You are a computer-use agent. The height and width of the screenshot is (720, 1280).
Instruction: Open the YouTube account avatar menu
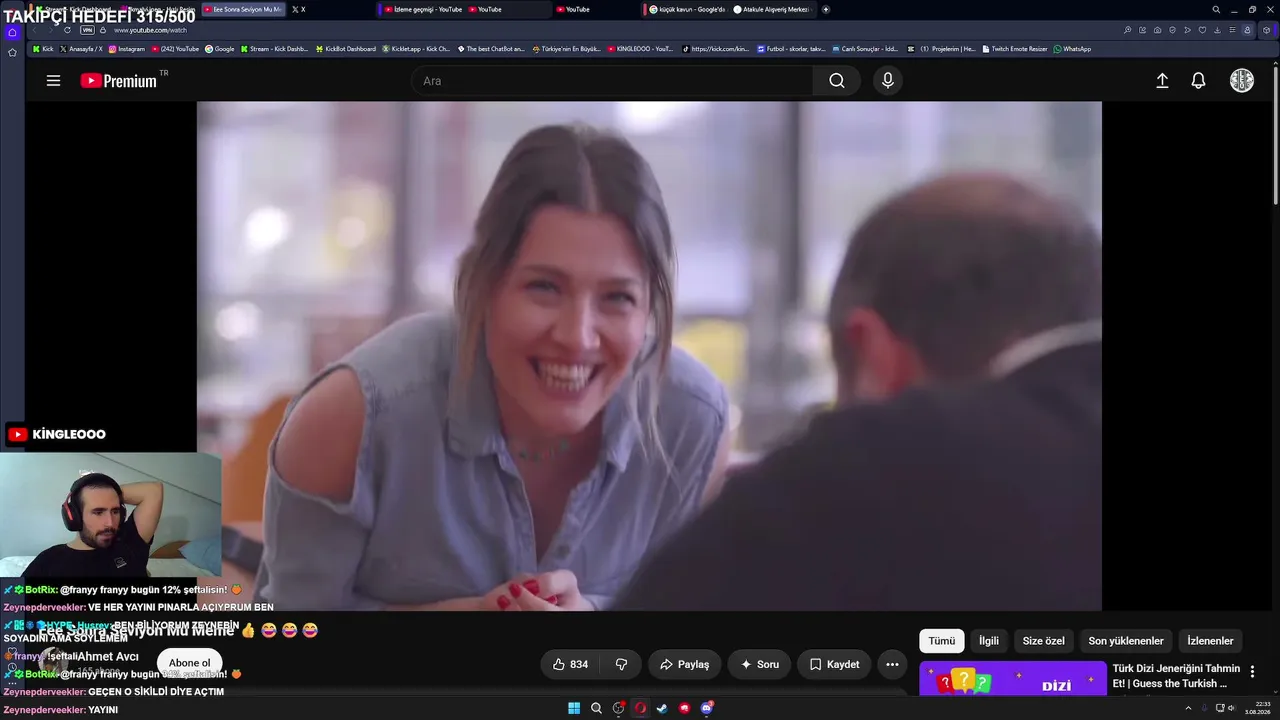(1241, 81)
